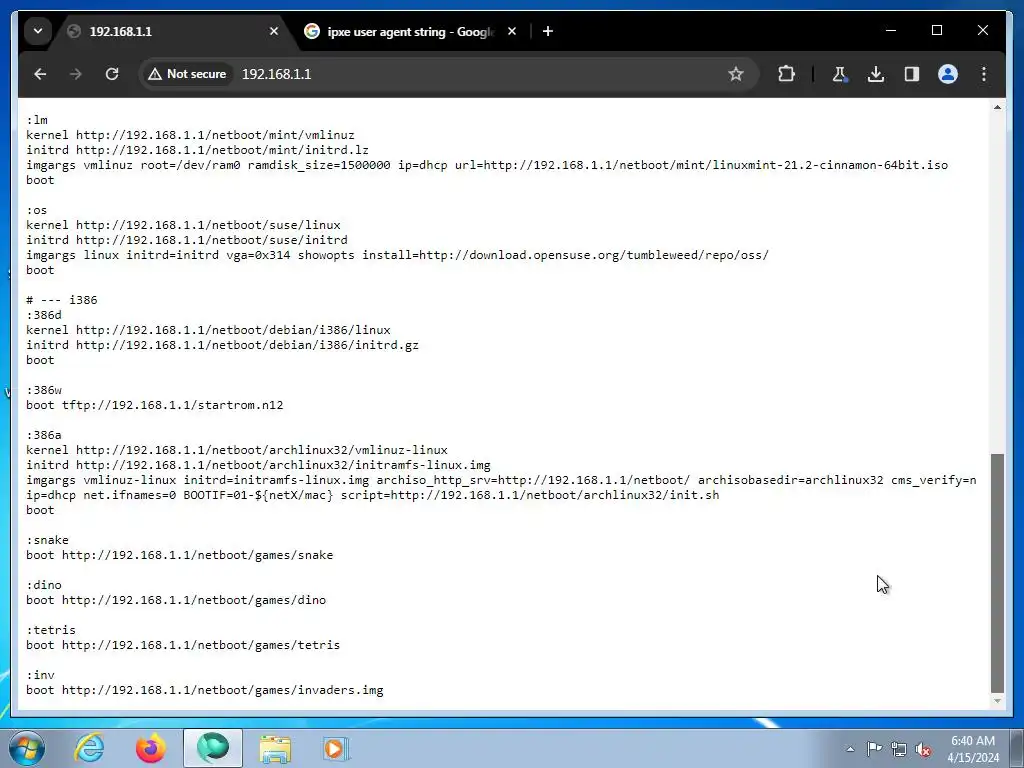Go back to the previous page
Image resolution: width=1024 pixels, height=768 pixels.
pyautogui.click(x=40, y=74)
